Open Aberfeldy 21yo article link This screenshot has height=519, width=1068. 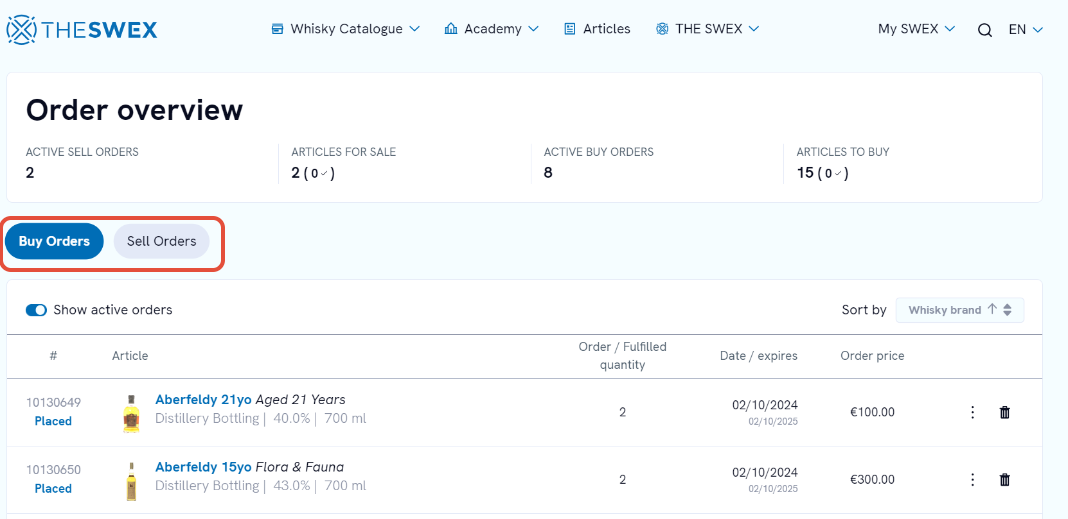pos(203,400)
